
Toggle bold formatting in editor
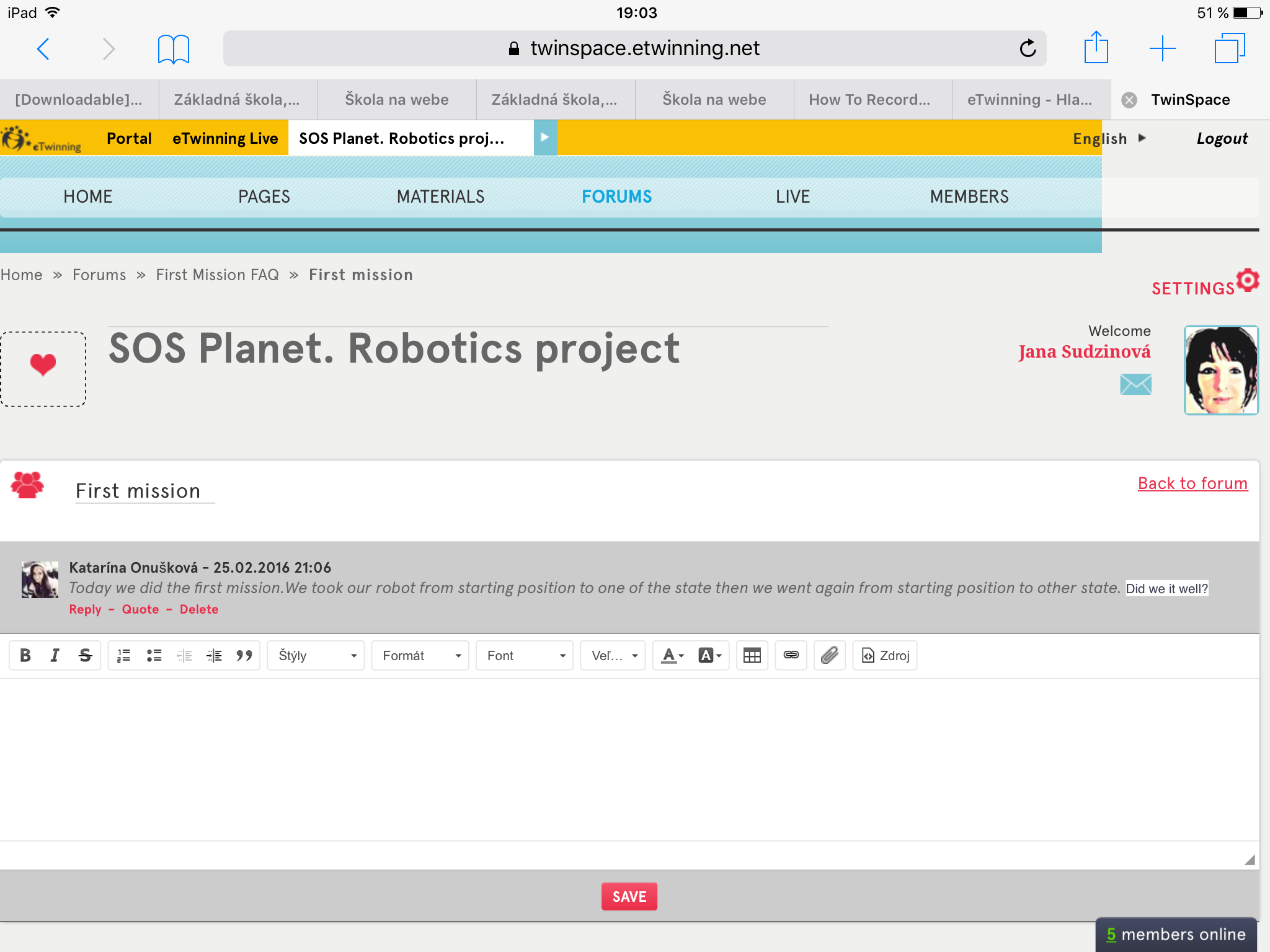click(25, 656)
